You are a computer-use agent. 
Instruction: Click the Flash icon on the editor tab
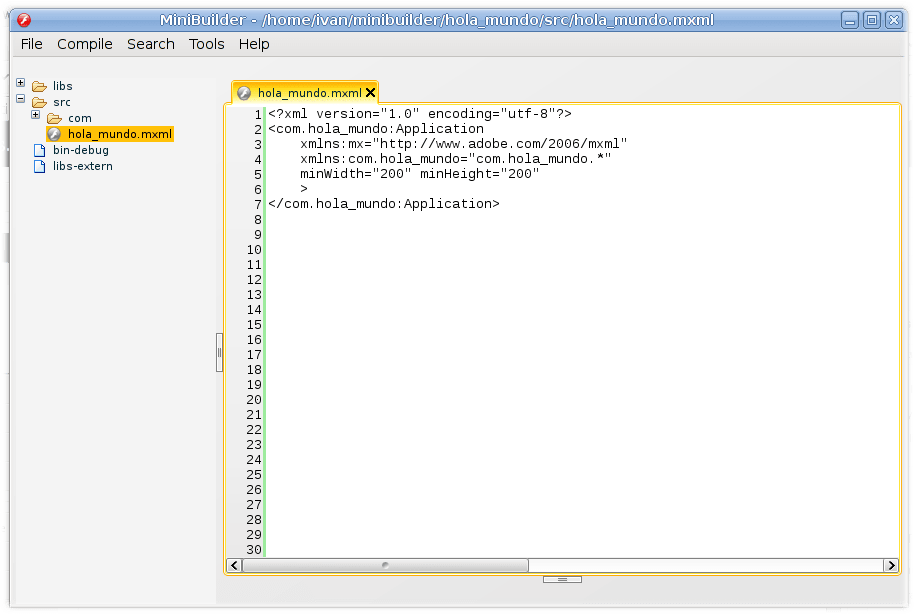243,92
